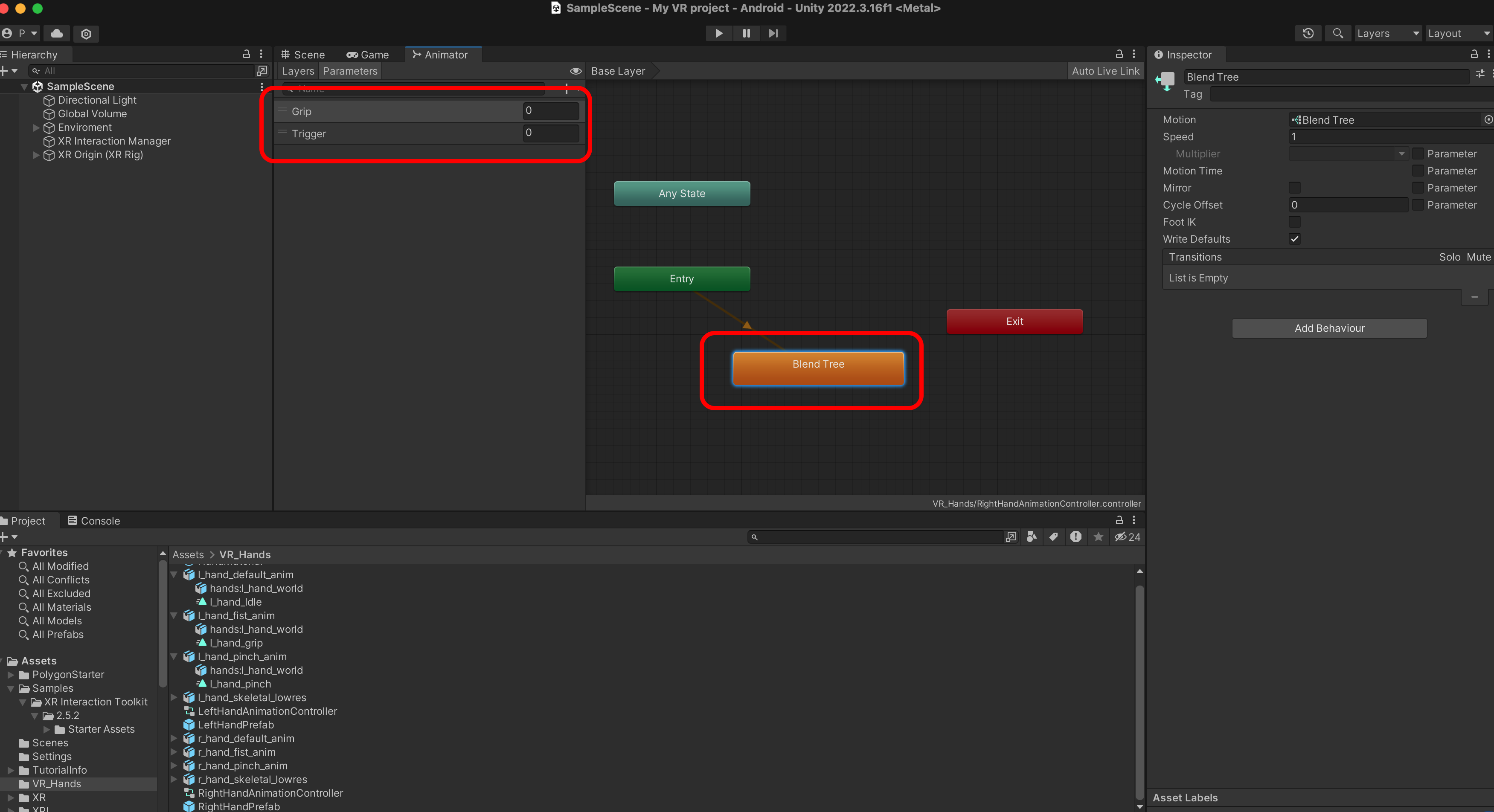Switch to the Game tab

click(368, 55)
